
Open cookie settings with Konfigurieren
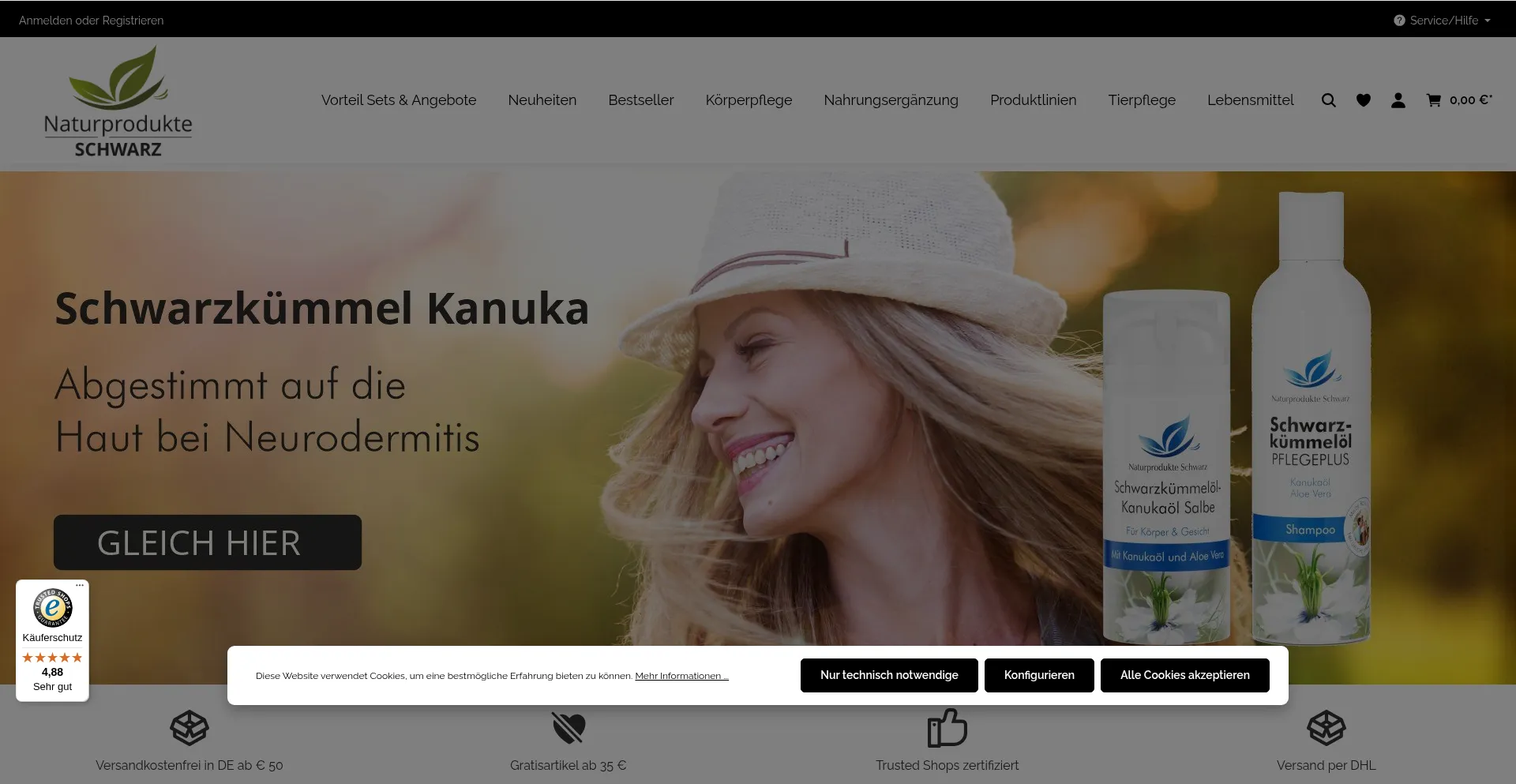point(1038,675)
